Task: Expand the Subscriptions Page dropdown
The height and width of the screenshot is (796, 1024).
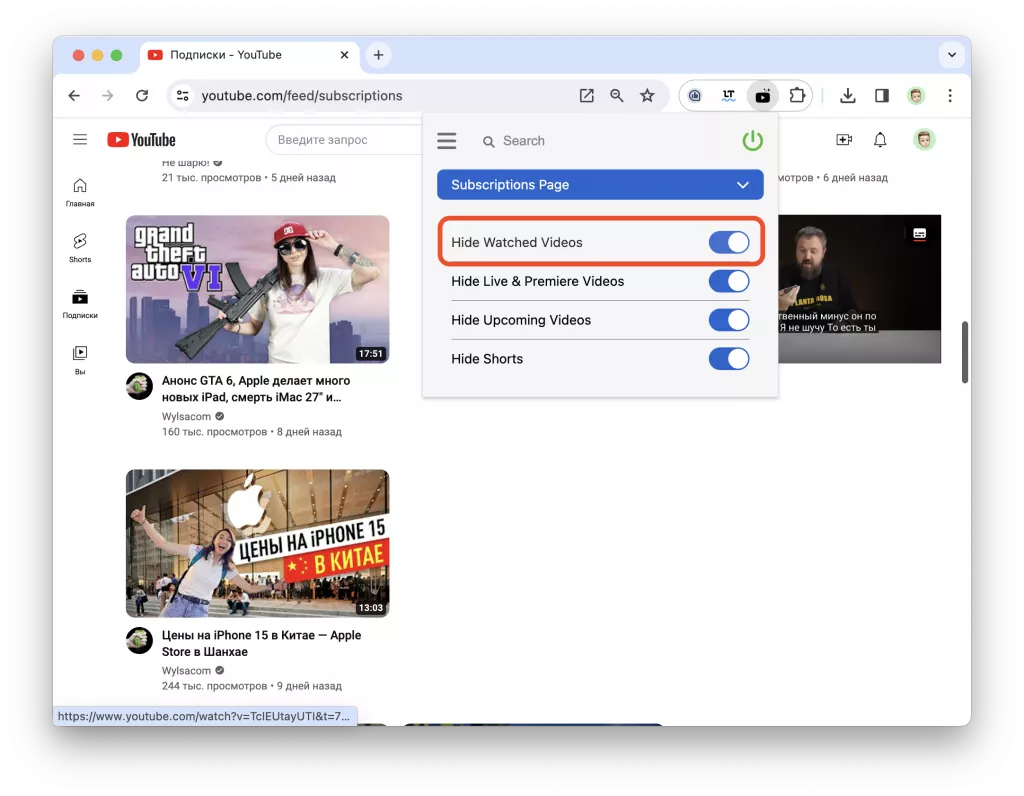Action: click(743, 185)
